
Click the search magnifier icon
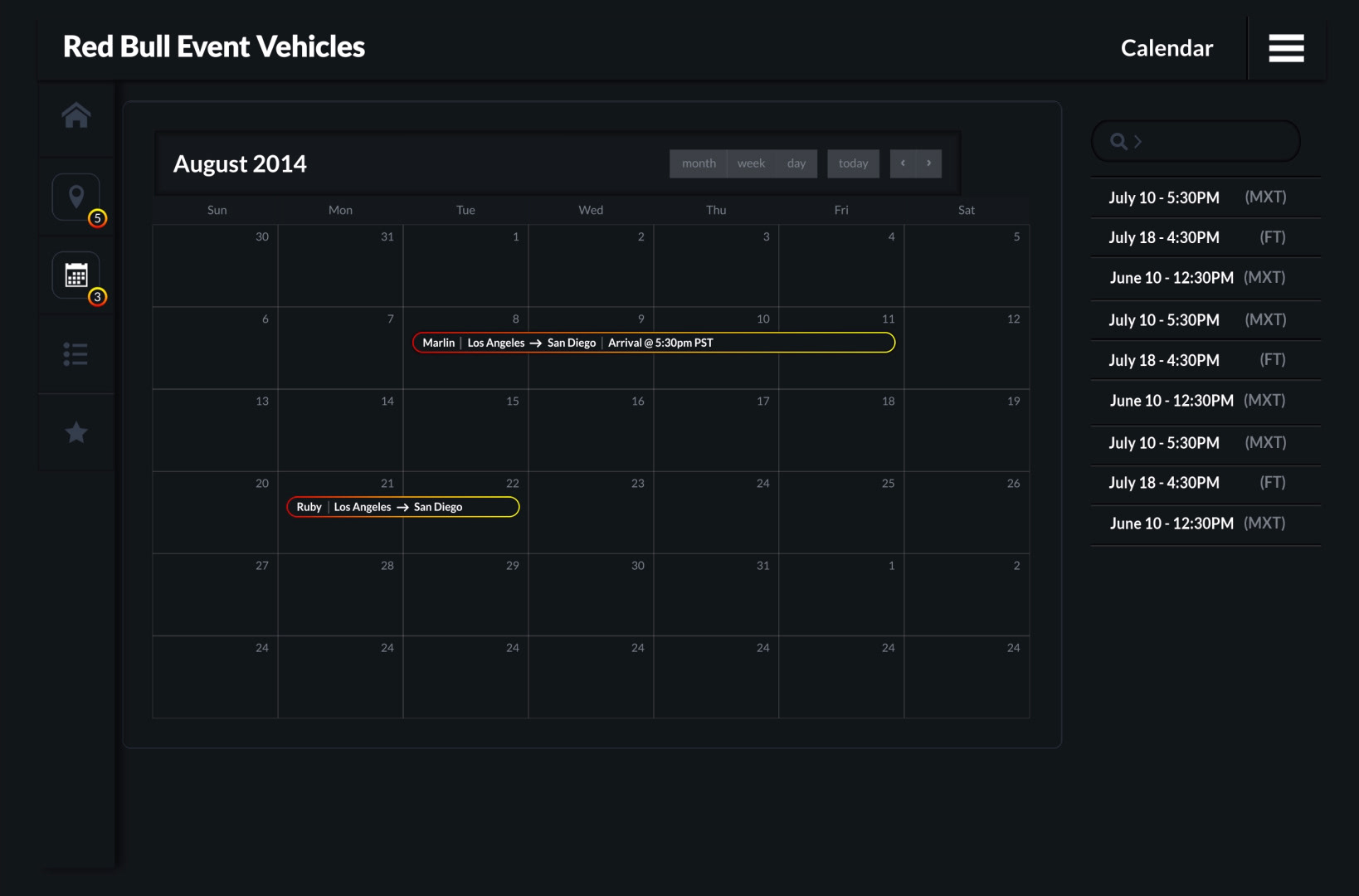tap(1118, 142)
